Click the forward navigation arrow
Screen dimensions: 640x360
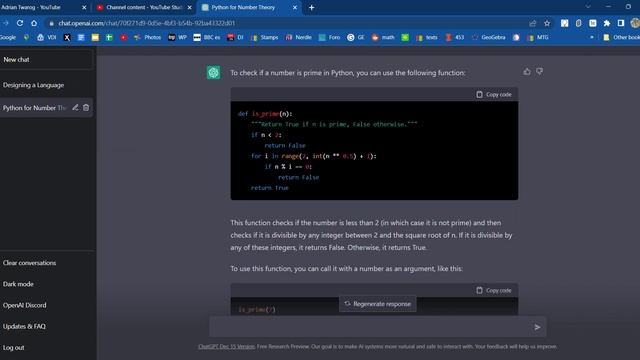click(5, 23)
